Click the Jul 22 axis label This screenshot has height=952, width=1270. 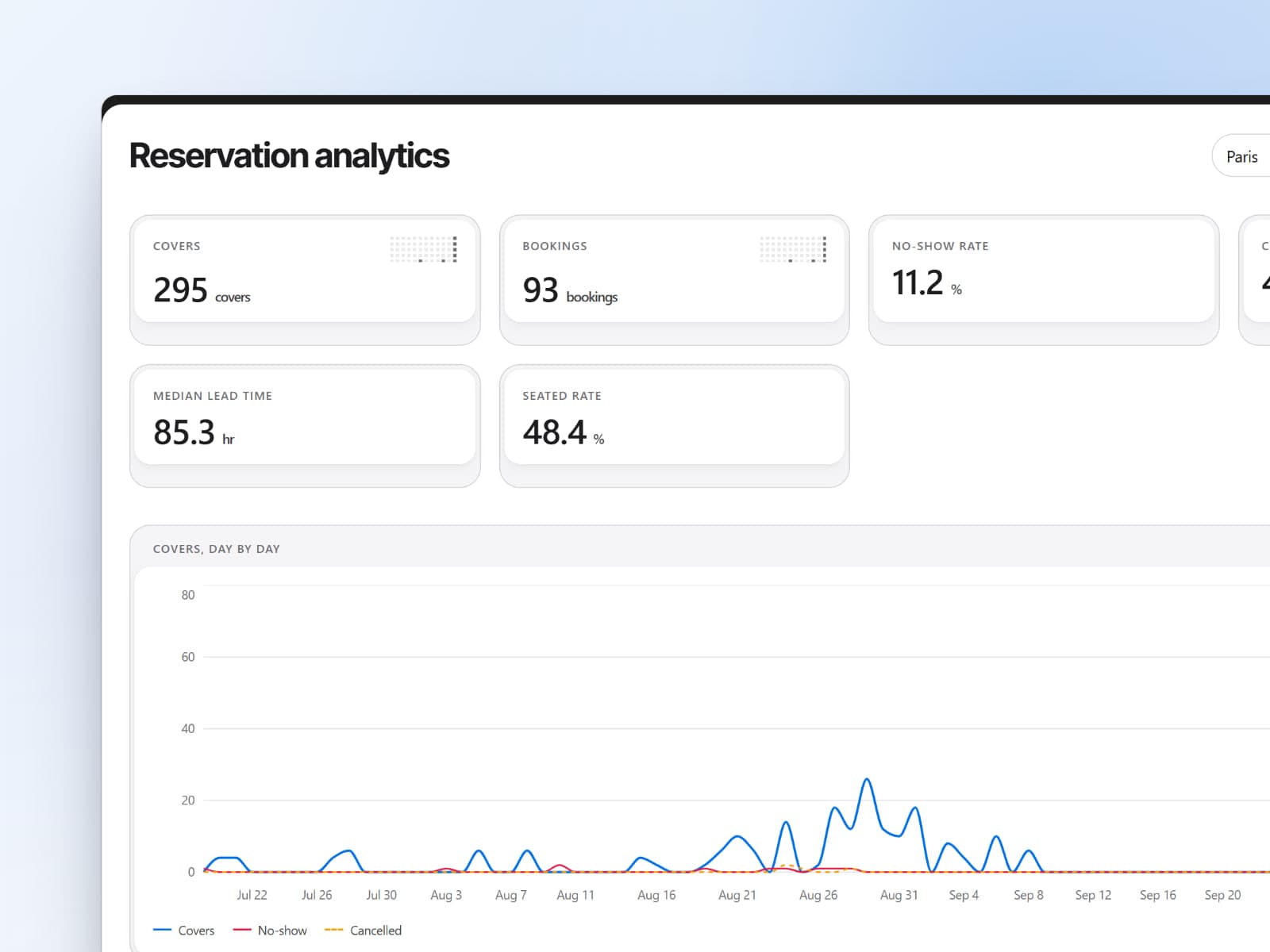coord(252,895)
